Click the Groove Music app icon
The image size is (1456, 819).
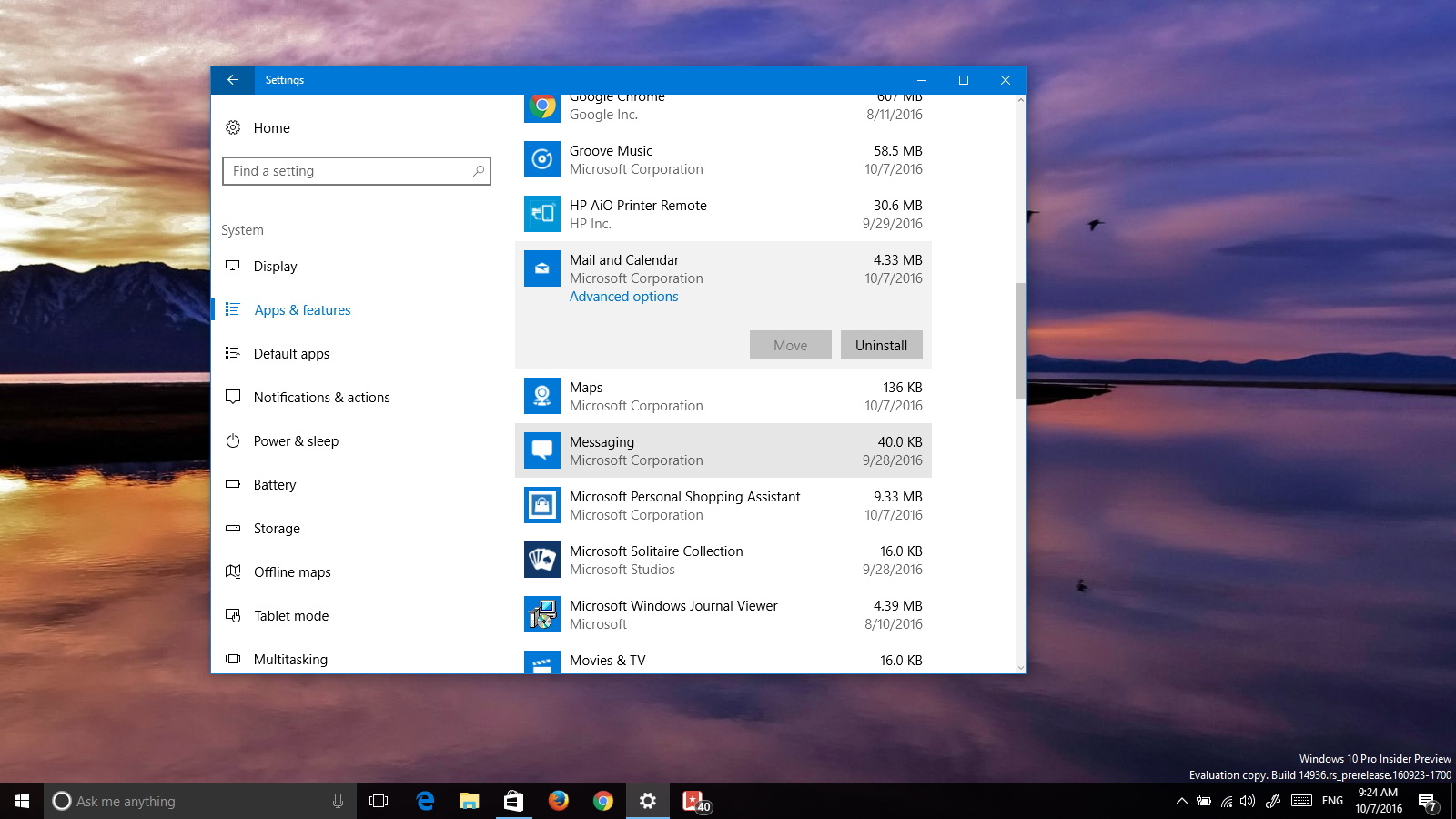tap(542, 159)
